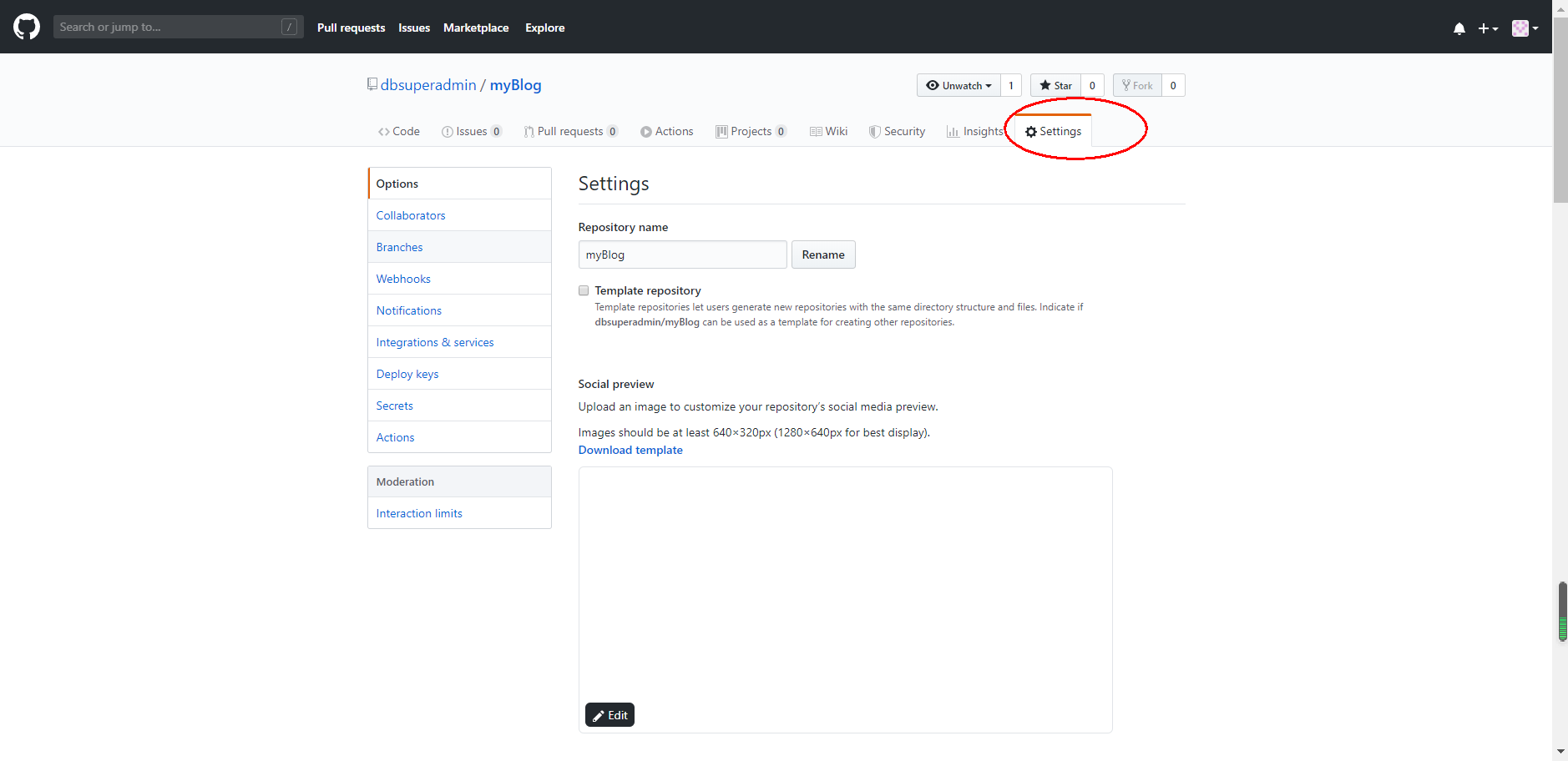Click the search or jump to field
This screenshot has width=1568, height=761.
tap(178, 27)
